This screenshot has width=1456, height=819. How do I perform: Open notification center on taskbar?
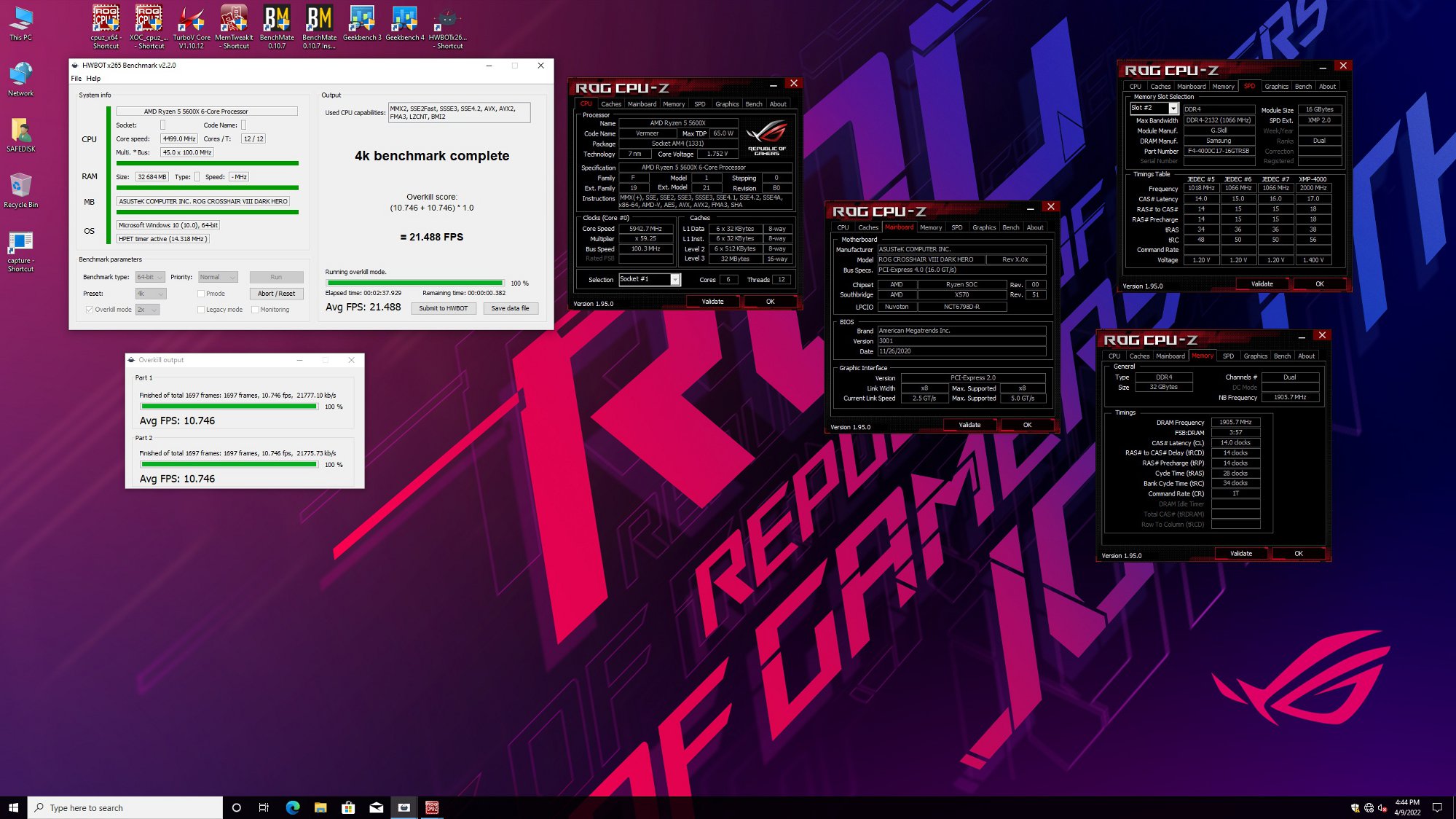1437,807
